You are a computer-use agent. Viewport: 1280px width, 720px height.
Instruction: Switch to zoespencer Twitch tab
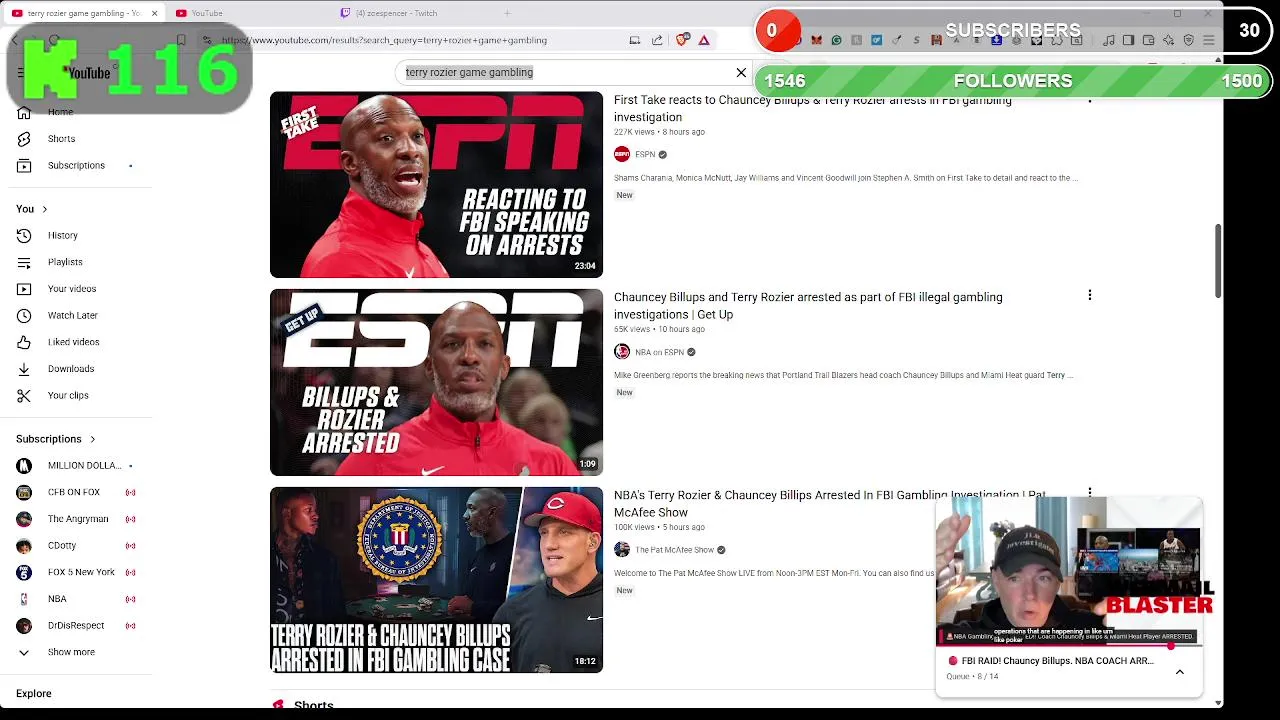tap(396, 13)
